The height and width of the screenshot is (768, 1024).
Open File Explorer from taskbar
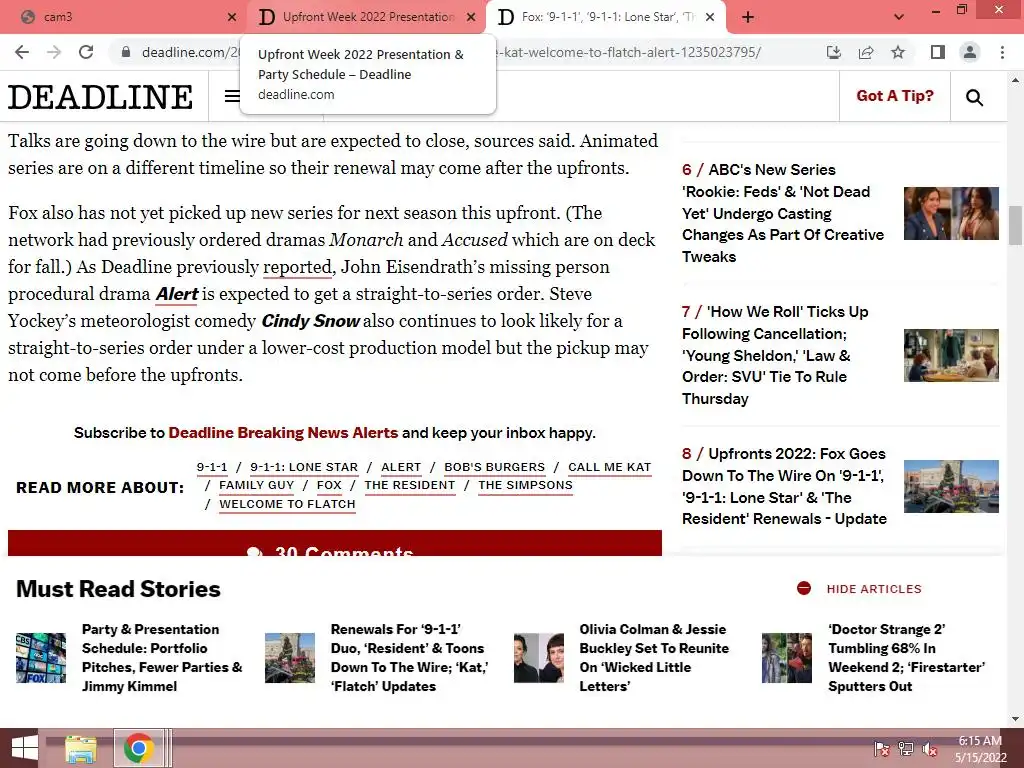pos(81,748)
